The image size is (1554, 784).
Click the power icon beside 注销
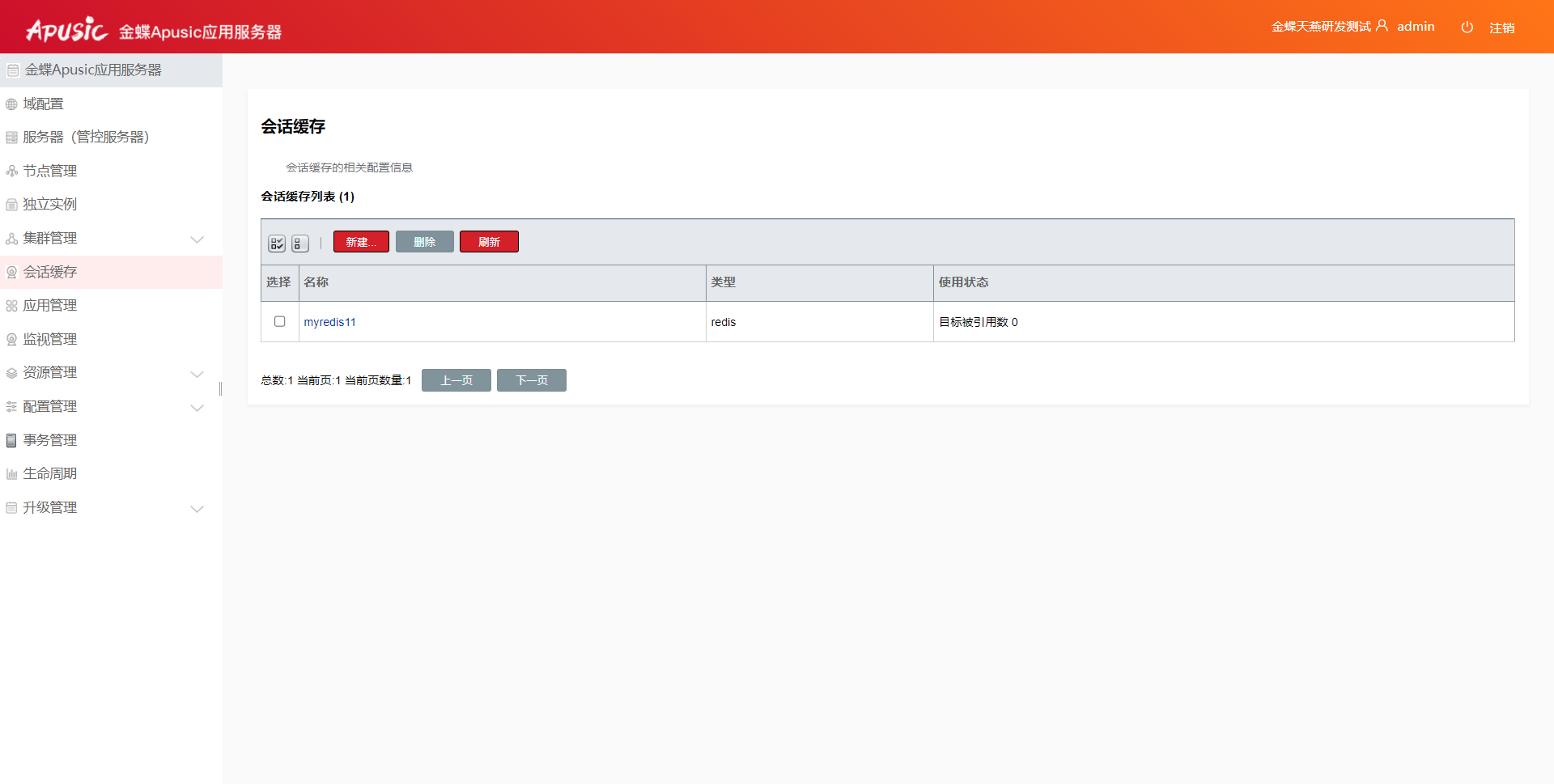coord(1467,28)
